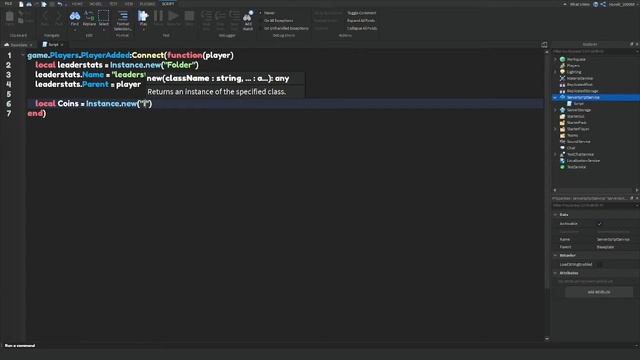The image size is (640, 360).
Task: Select StarterGui in Explorer
Action: tap(576, 116)
